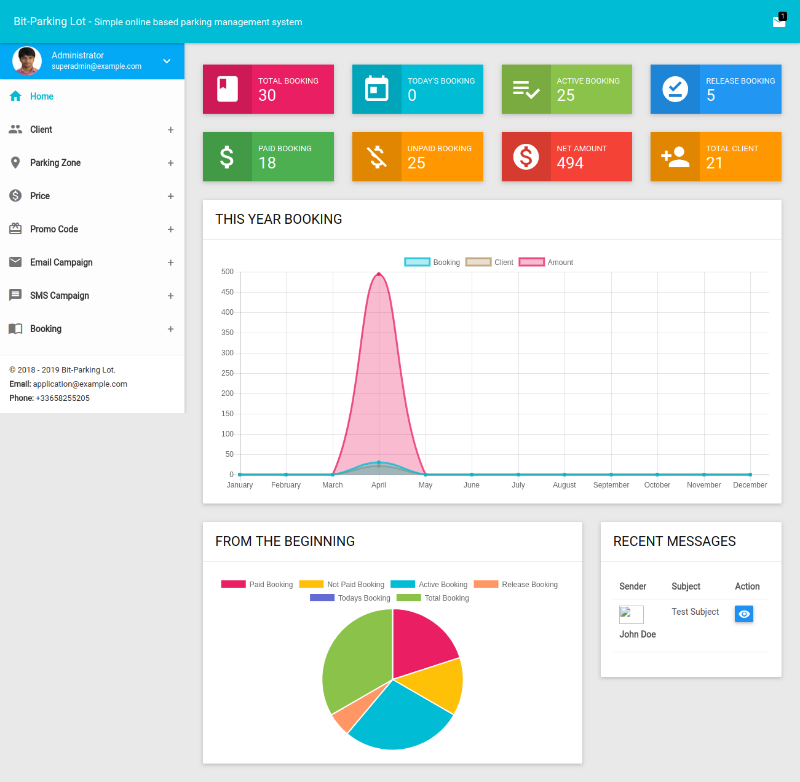Go to Home in the sidebar
The image size is (800, 782).
pyautogui.click(x=42, y=97)
